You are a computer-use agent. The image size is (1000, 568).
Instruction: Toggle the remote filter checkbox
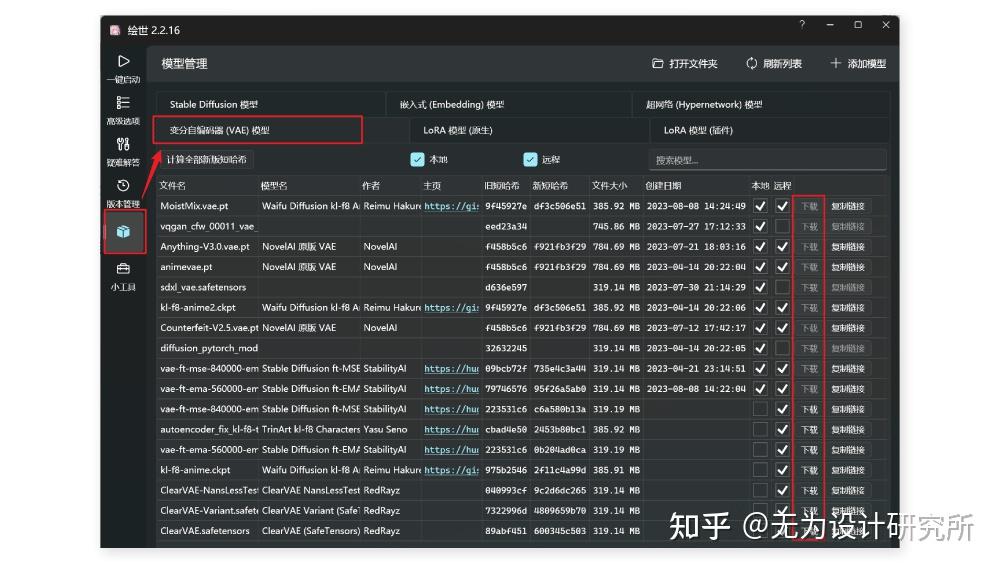530,159
